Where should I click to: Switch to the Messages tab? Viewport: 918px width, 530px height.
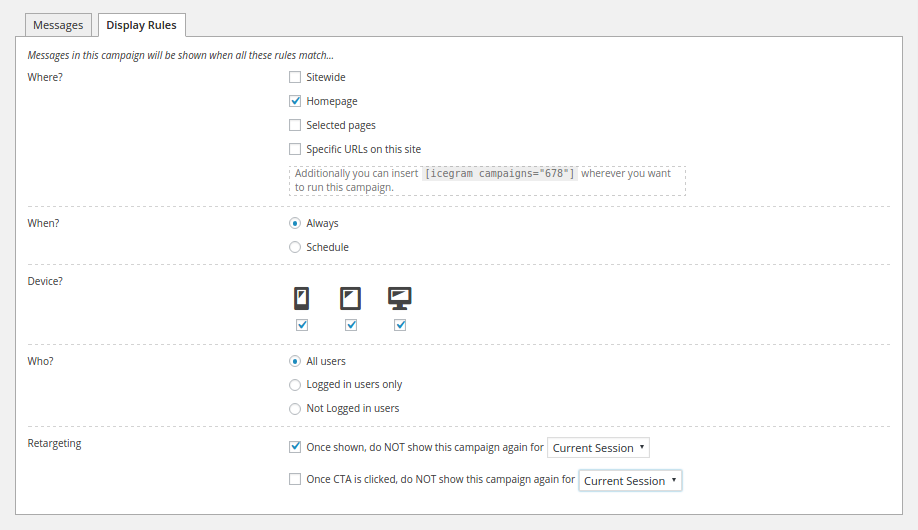[x=58, y=25]
